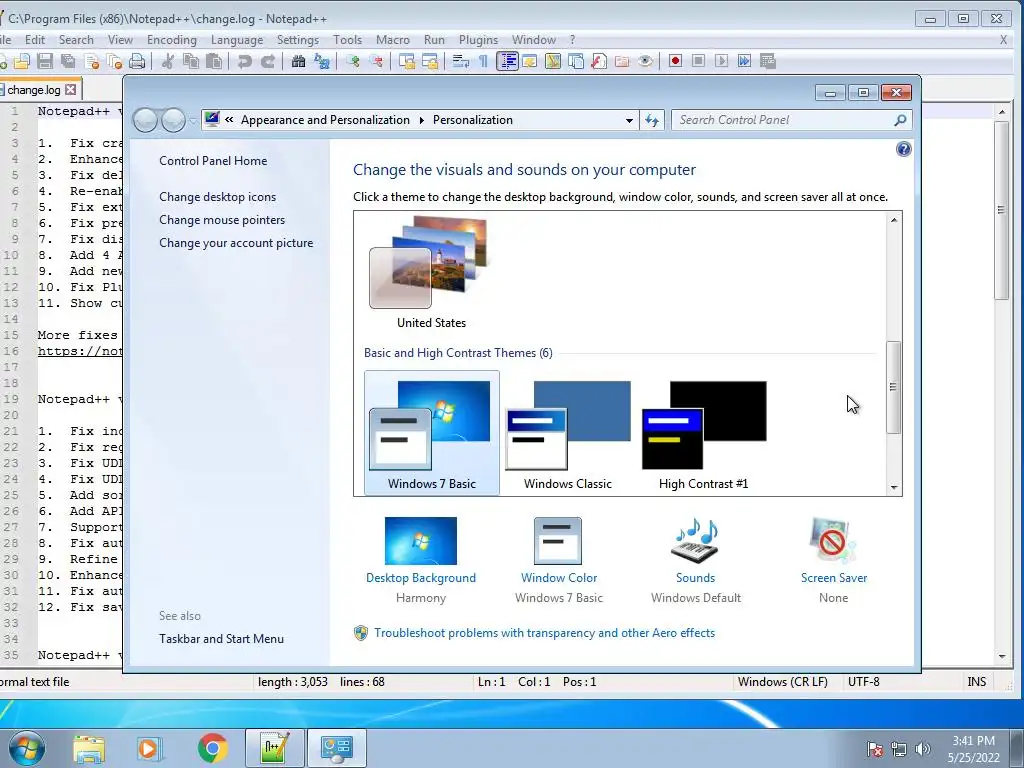Paste clipboard using Notepad++ Paste icon
1024x768 pixels.
click(x=214, y=61)
